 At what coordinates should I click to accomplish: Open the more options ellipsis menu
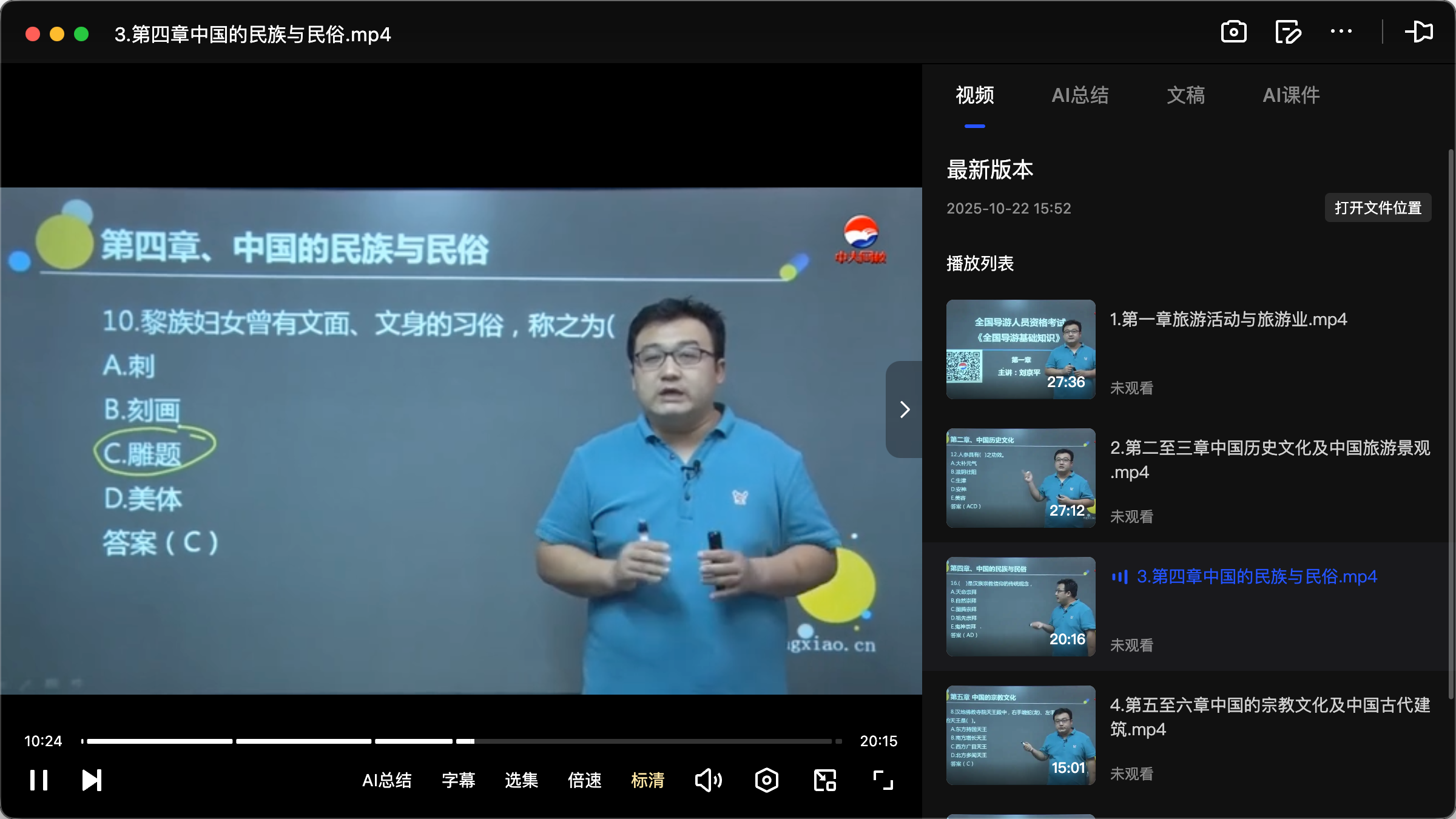click(1342, 32)
